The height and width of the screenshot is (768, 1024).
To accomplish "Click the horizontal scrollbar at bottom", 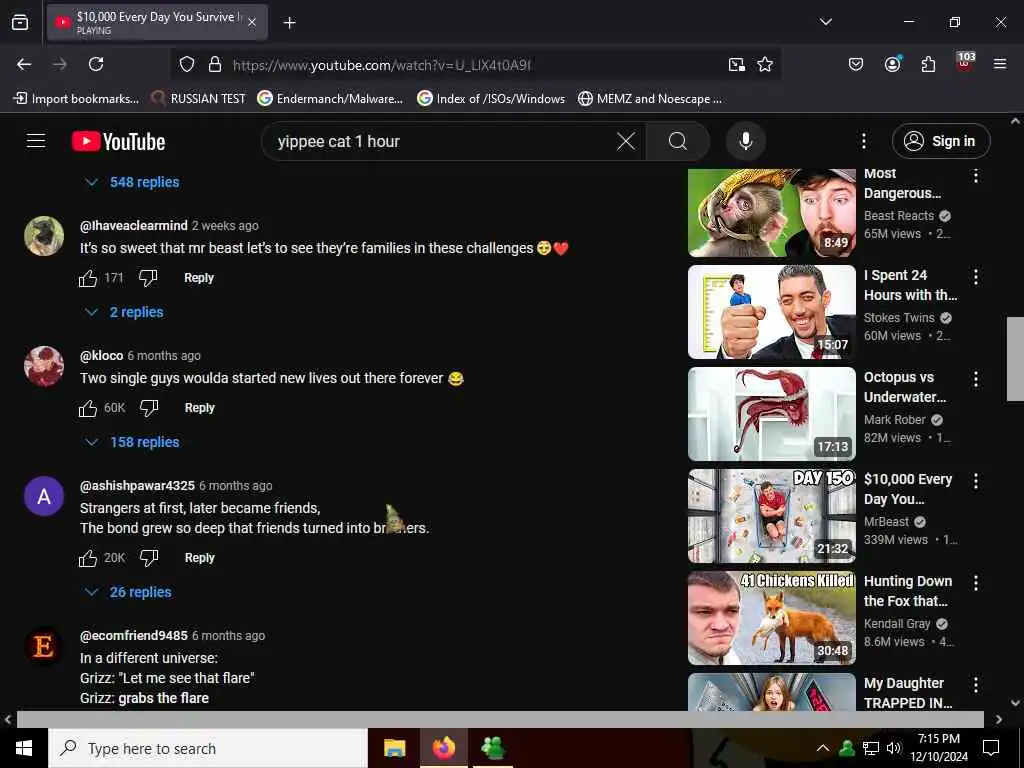I will [x=500, y=719].
